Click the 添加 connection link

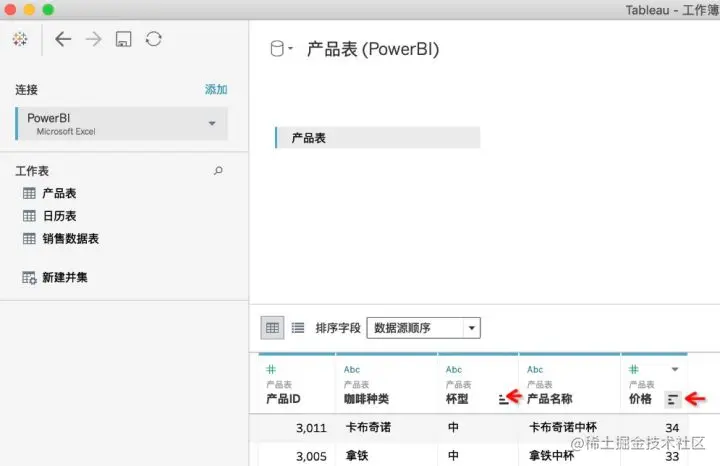pos(216,89)
